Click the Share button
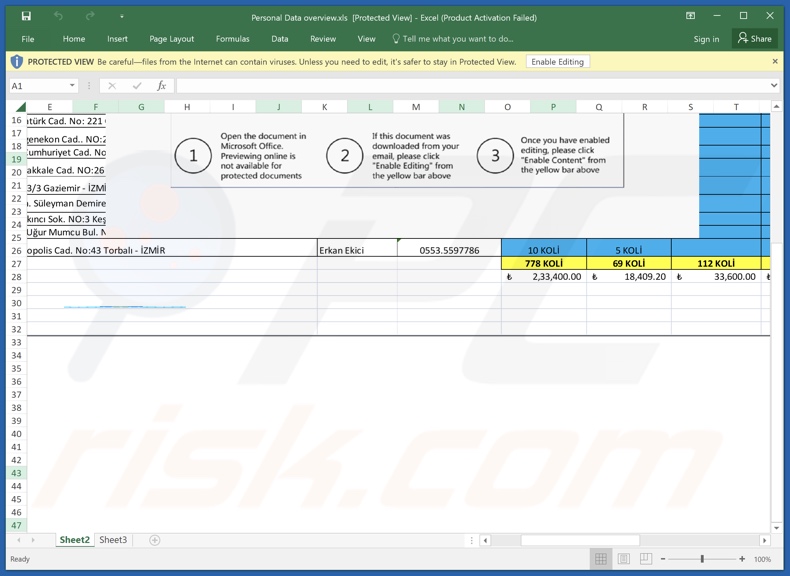The width and height of the screenshot is (790, 576). 754,39
